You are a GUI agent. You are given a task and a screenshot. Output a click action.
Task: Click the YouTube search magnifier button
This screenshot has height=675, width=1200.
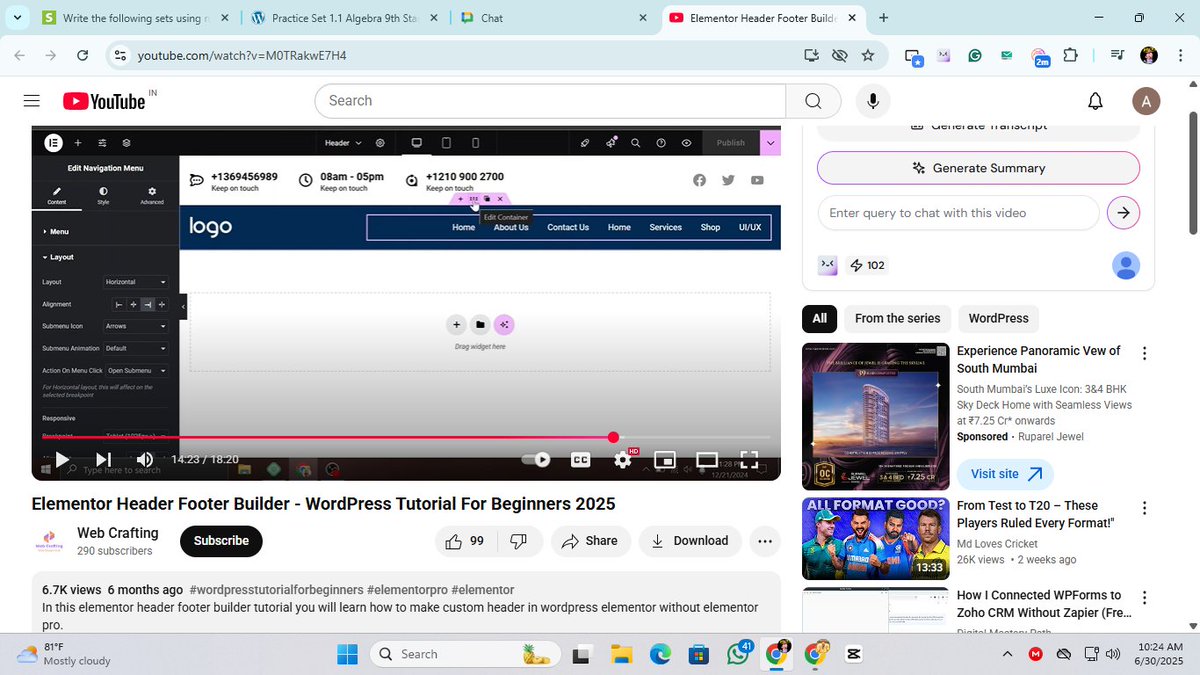813,101
